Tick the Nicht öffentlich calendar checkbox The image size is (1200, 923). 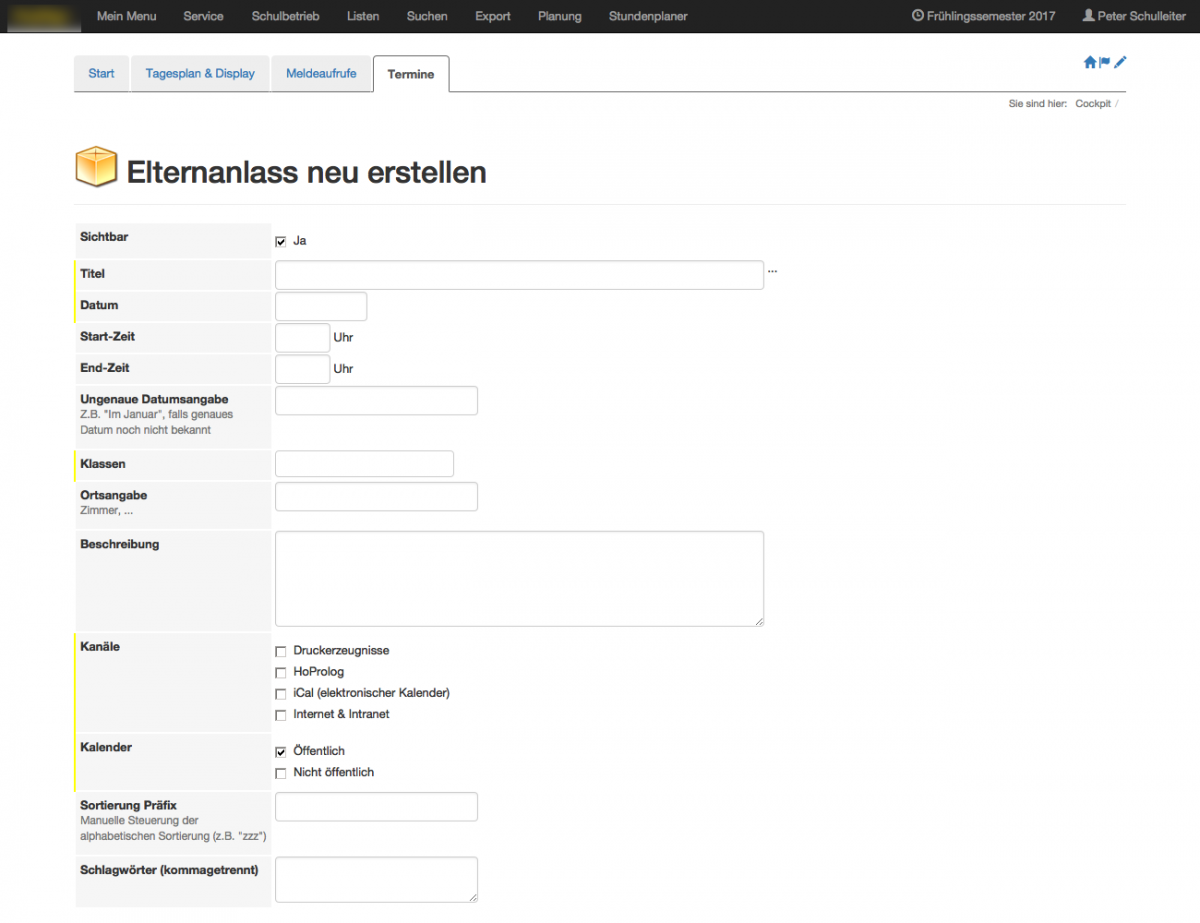pyautogui.click(x=281, y=773)
